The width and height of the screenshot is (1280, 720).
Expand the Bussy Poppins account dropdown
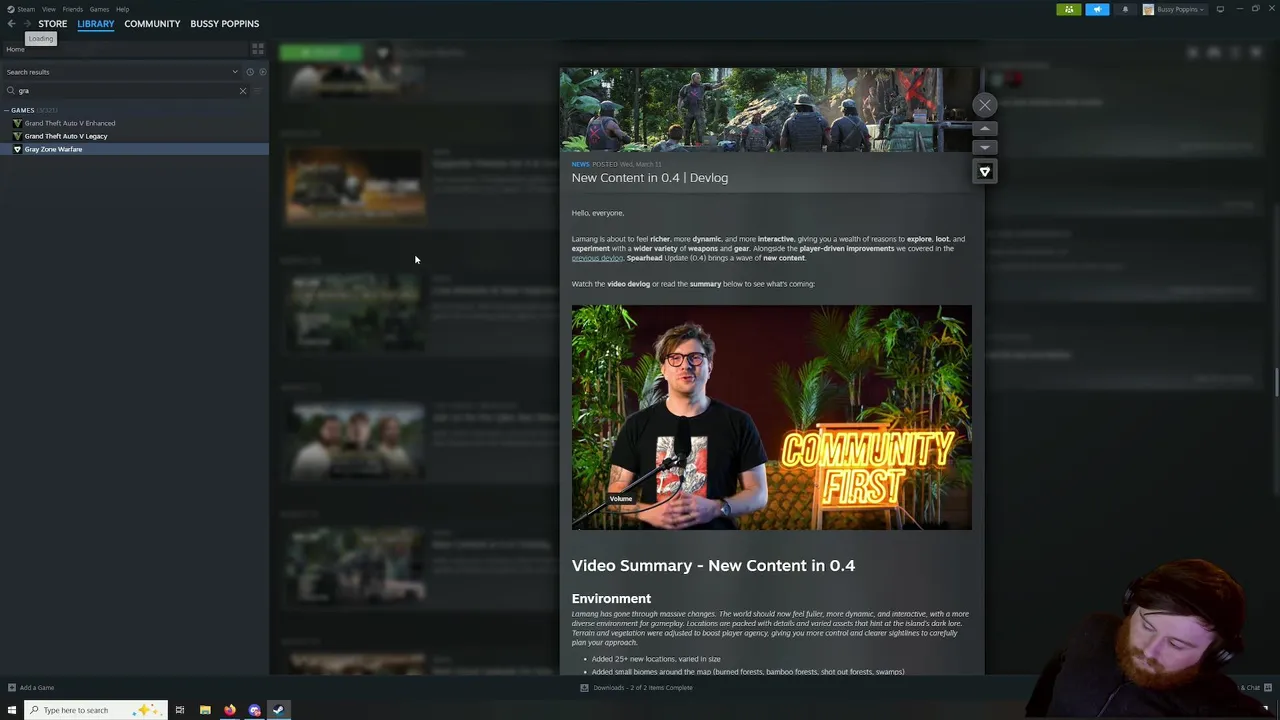pos(1175,9)
